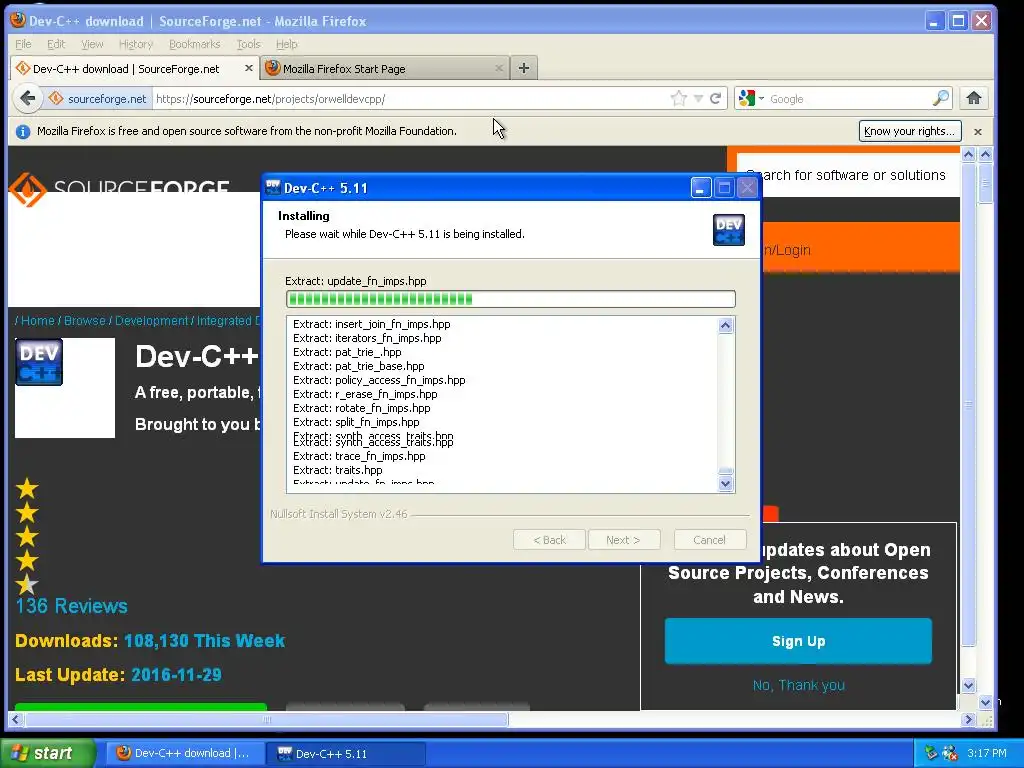
Task: Click page scroll-right arrow
Action: click(x=968, y=719)
